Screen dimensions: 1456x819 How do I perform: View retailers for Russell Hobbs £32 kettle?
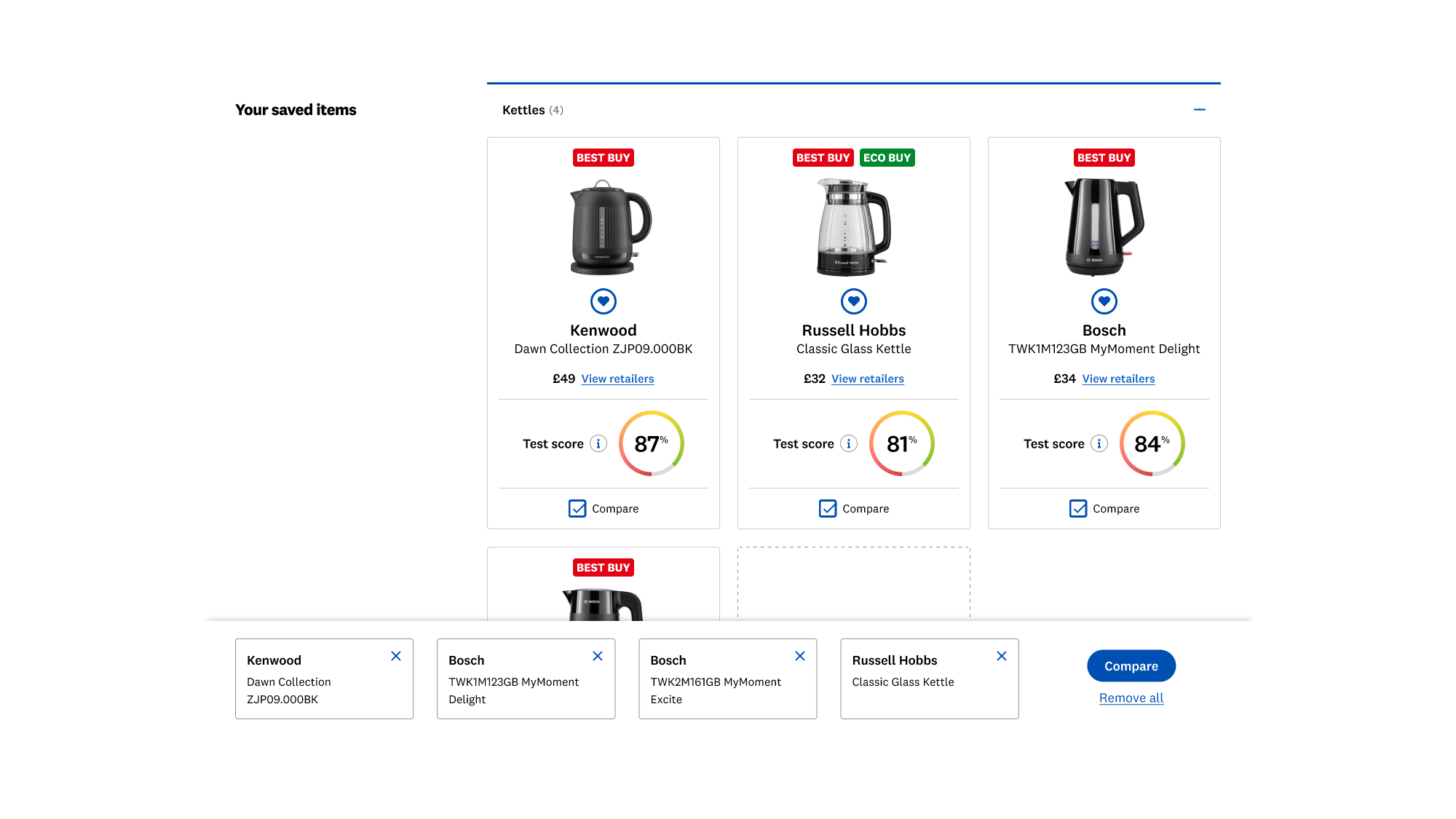click(867, 379)
